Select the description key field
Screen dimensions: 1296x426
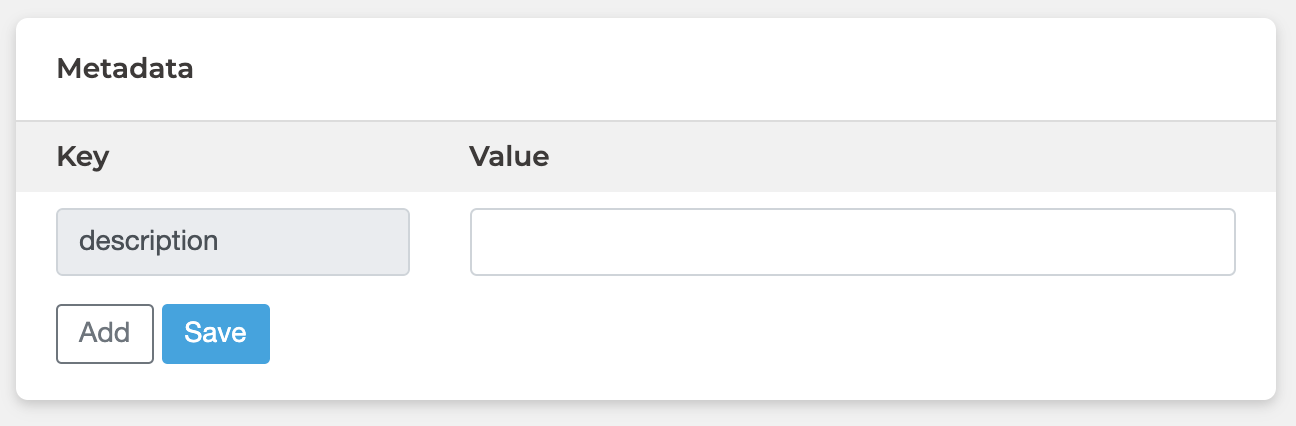pos(233,242)
